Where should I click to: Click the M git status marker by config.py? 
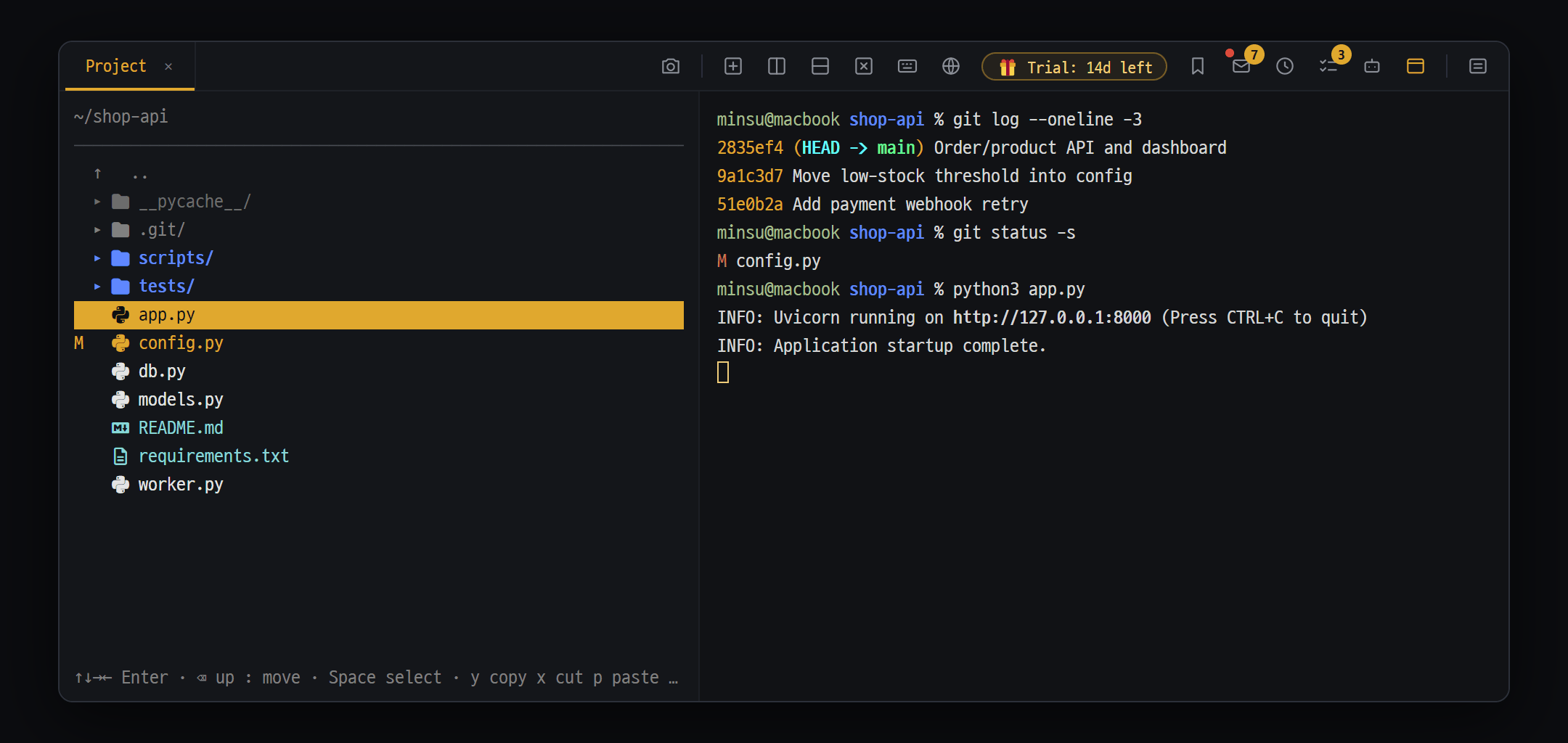79,343
